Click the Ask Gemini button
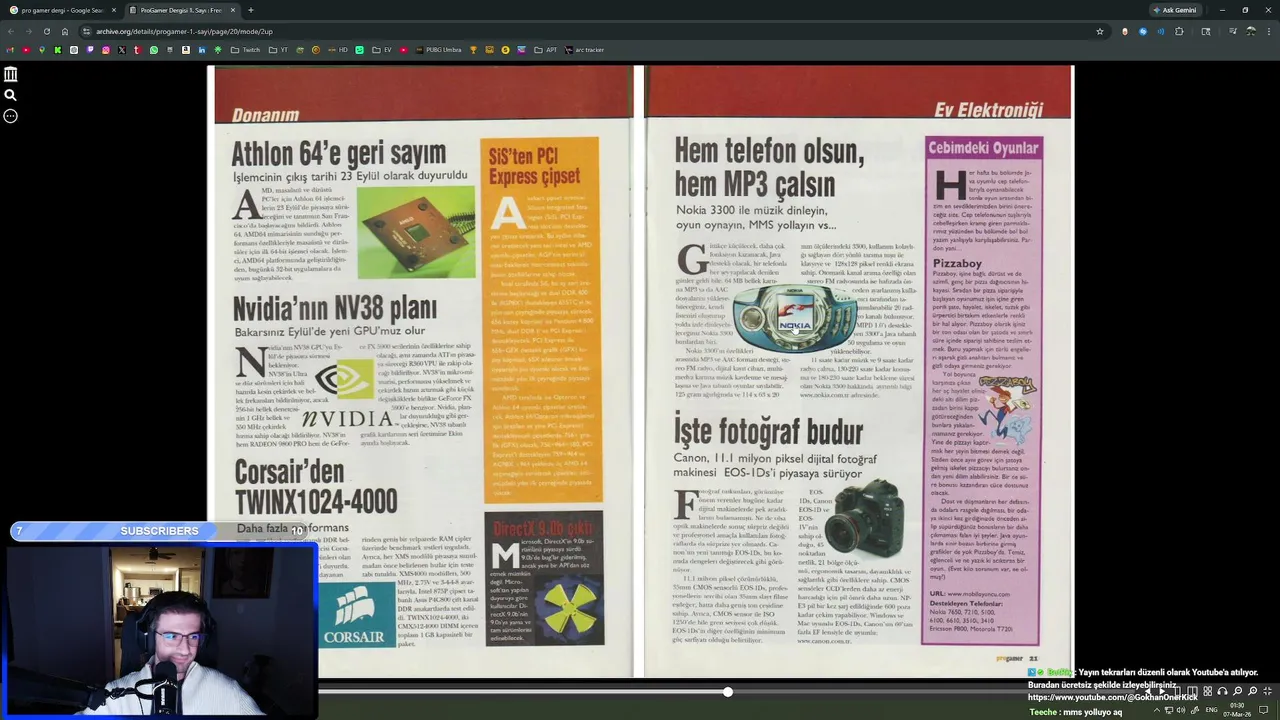Viewport: 1280px width, 720px height. [x=1174, y=10]
